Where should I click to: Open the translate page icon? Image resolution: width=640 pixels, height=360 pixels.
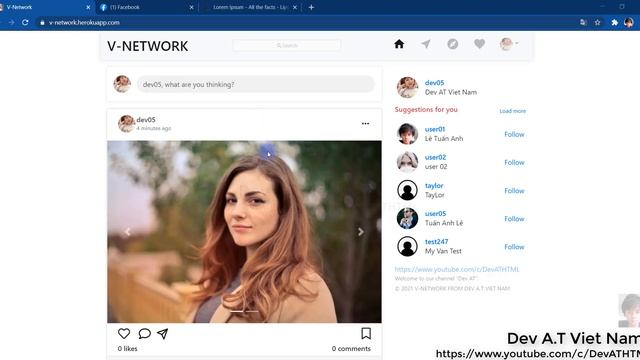click(583, 22)
